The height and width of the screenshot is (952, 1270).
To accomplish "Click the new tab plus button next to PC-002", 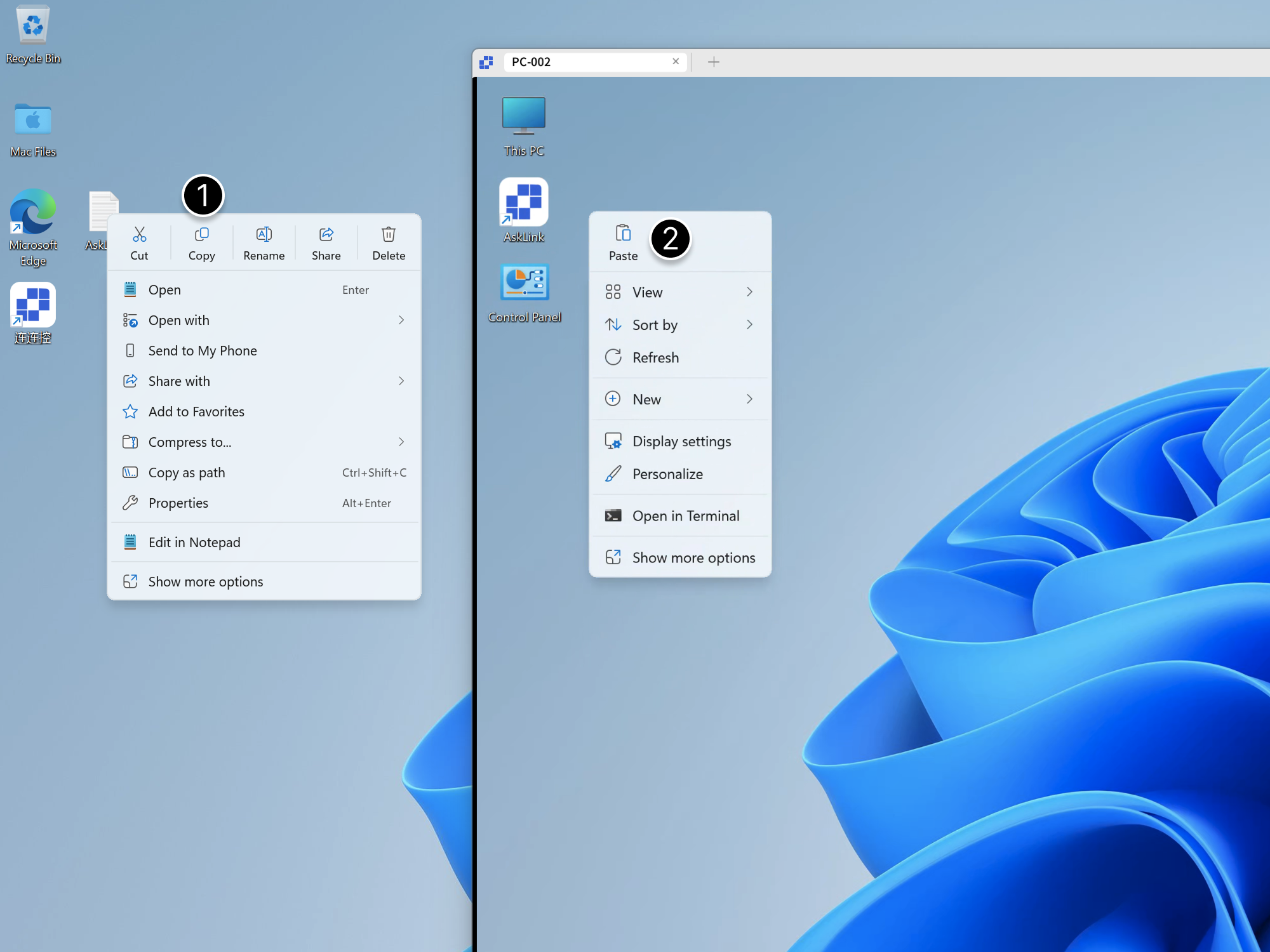I will pyautogui.click(x=714, y=62).
